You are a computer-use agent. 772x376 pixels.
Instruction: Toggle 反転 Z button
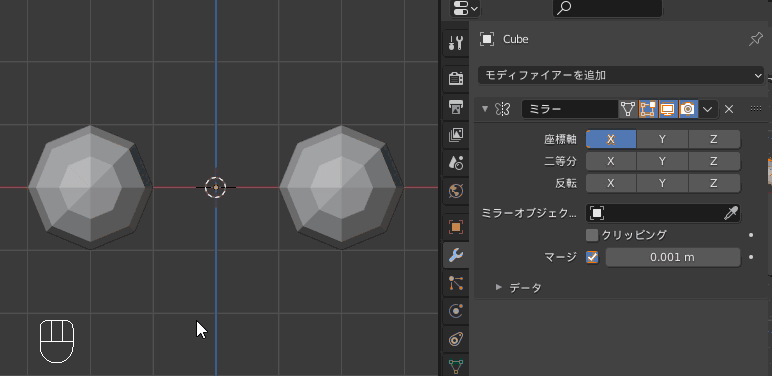point(714,184)
